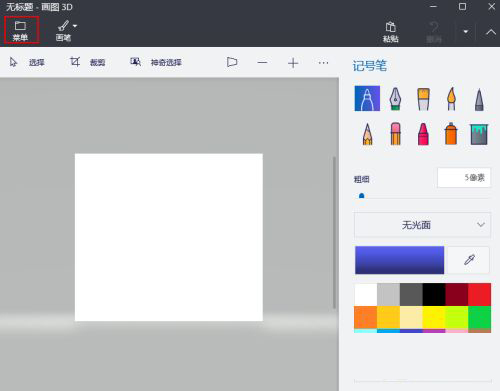Viewport: 500px width, 391px height.
Task: Open the 菜单 menu button
Action: coord(20,31)
